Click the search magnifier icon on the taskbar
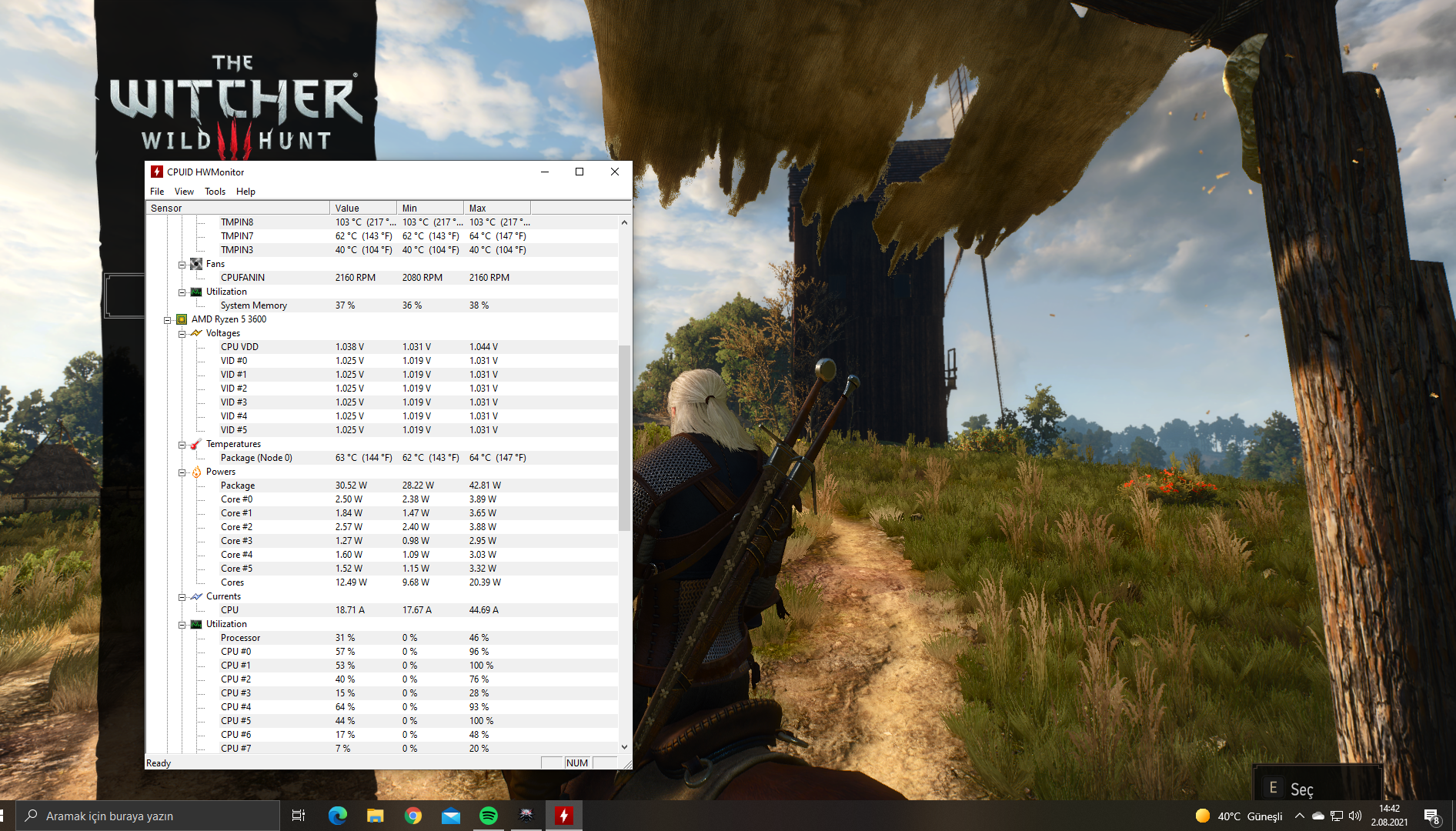 click(x=32, y=816)
